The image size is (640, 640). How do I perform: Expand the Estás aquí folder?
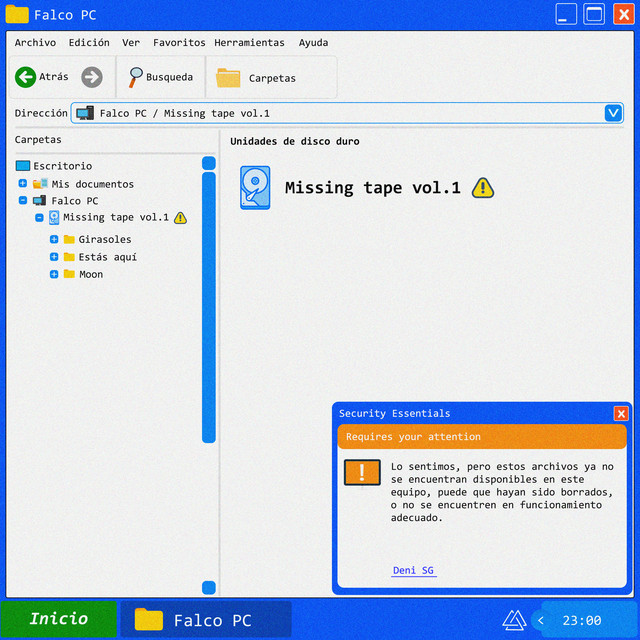coord(54,257)
